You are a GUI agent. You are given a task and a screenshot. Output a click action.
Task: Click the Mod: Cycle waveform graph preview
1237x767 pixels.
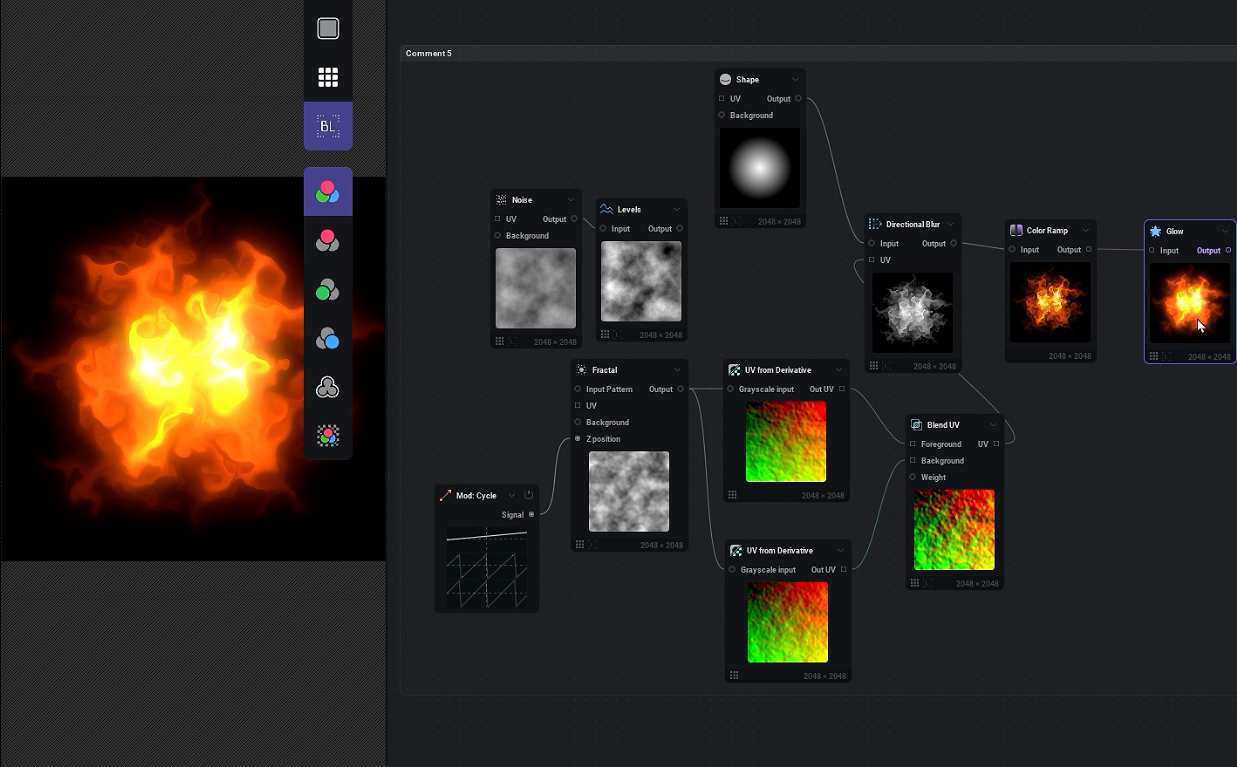click(486, 568)
